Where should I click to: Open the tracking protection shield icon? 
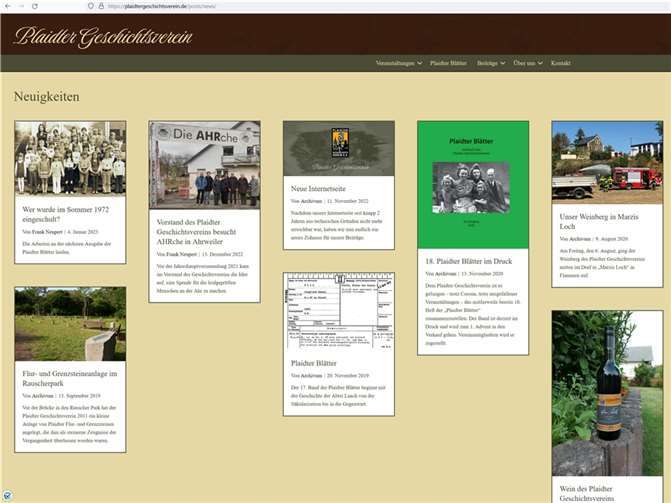pyautogui.click(x=91, y=6)
